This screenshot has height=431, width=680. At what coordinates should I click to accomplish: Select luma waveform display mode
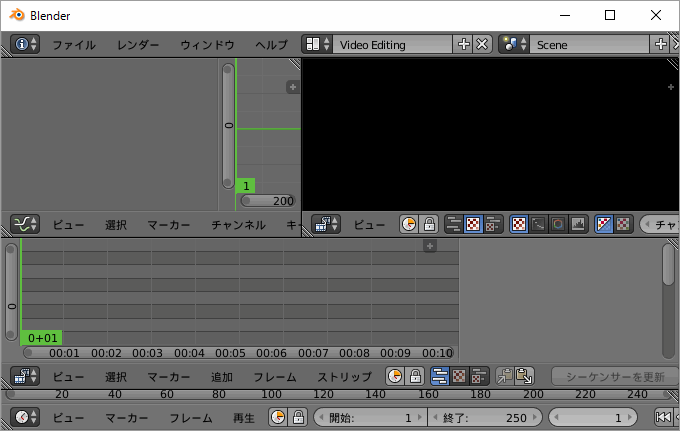[x=538, y=224]
